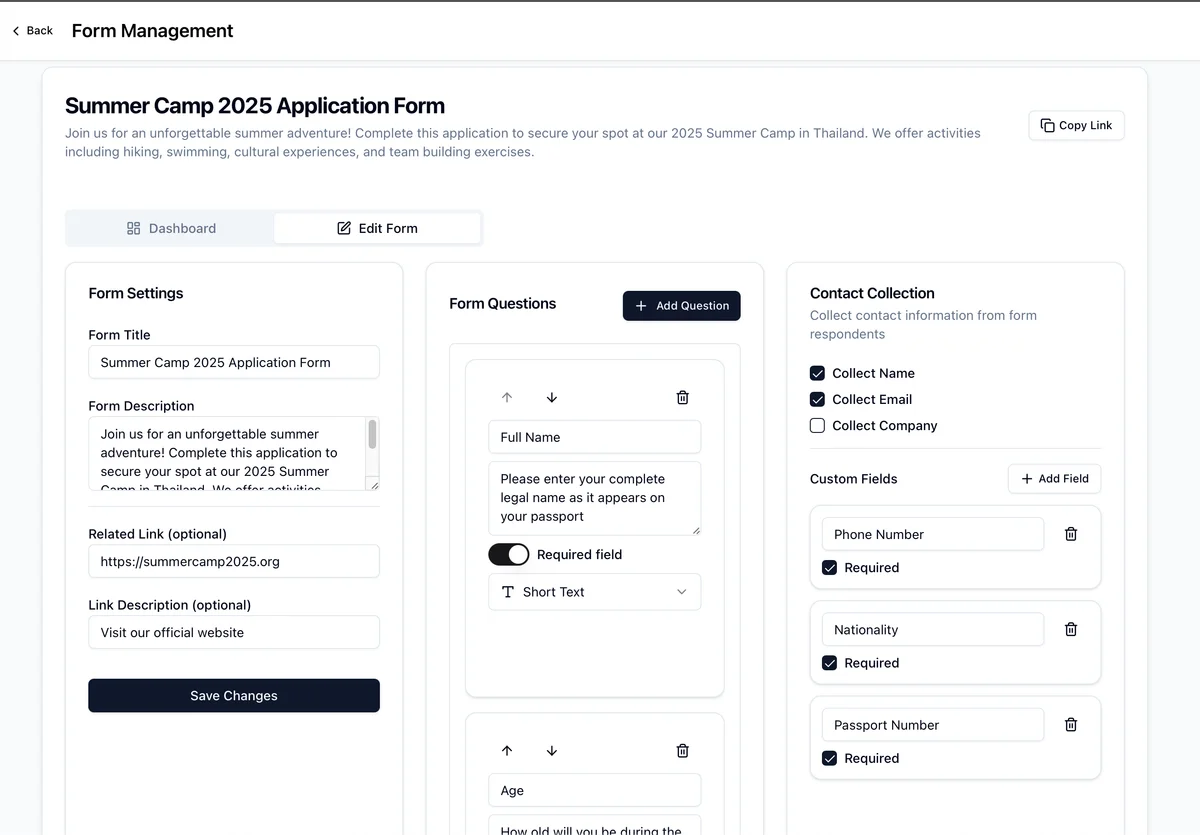Enable the Collect Company checkbox

coord(817,426)
